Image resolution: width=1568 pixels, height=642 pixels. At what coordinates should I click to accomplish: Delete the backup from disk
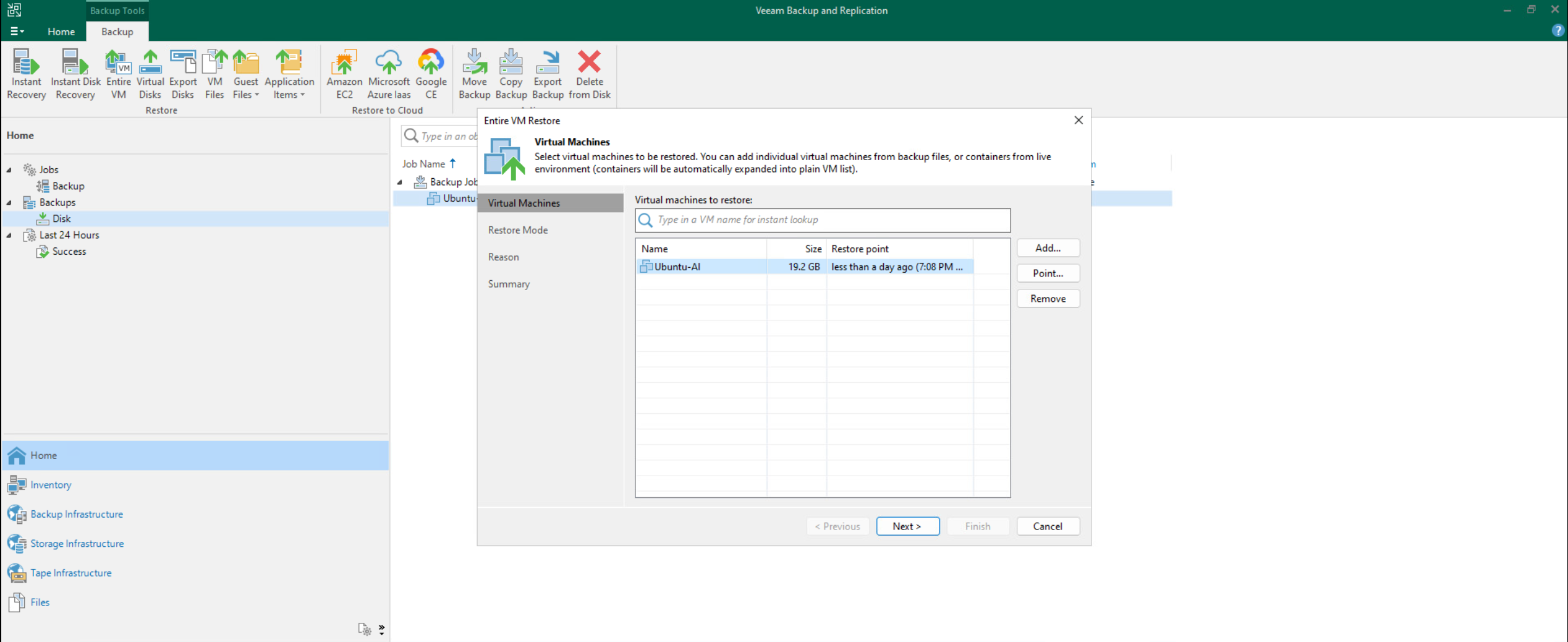(x=590, y=74)
